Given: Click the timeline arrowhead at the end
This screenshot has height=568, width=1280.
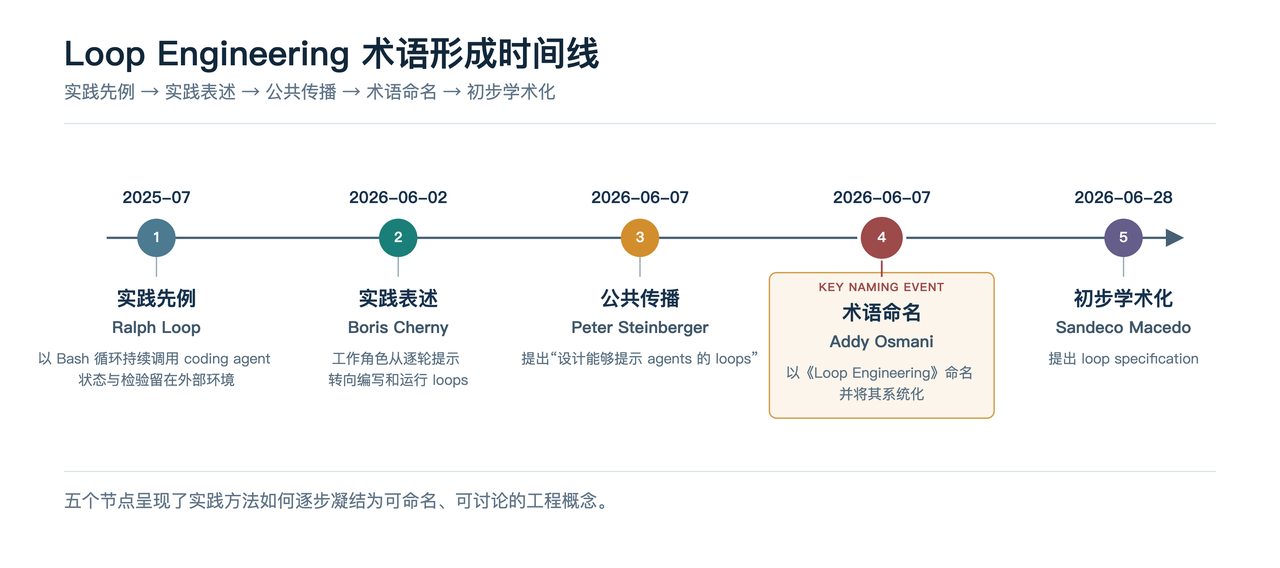Looking at the screenshot, I should point(1174,238).
